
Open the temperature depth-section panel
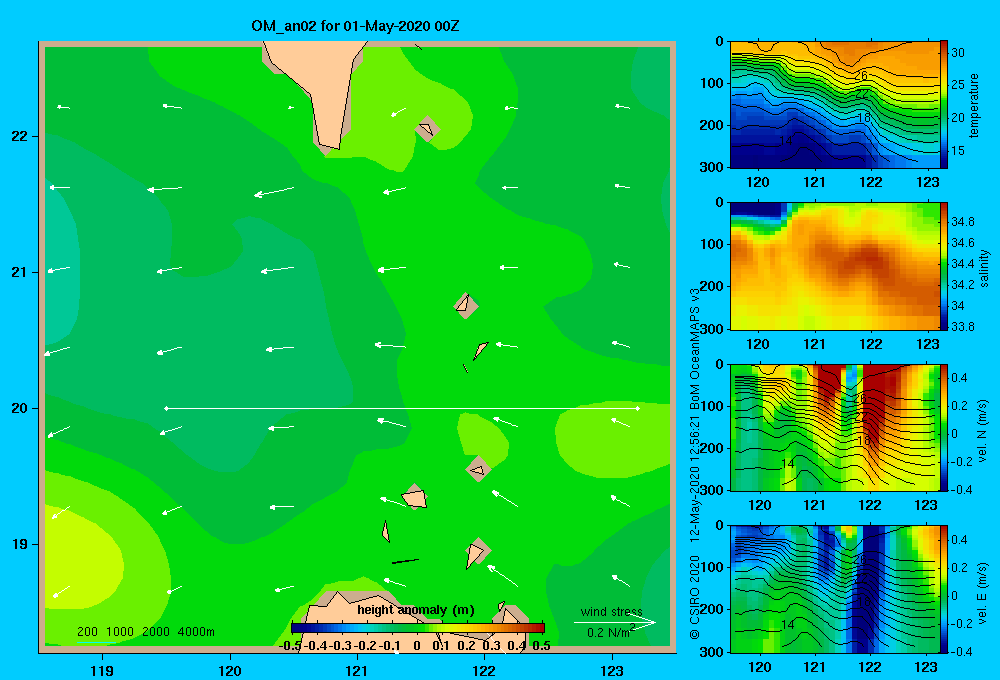tap(835, 105)
